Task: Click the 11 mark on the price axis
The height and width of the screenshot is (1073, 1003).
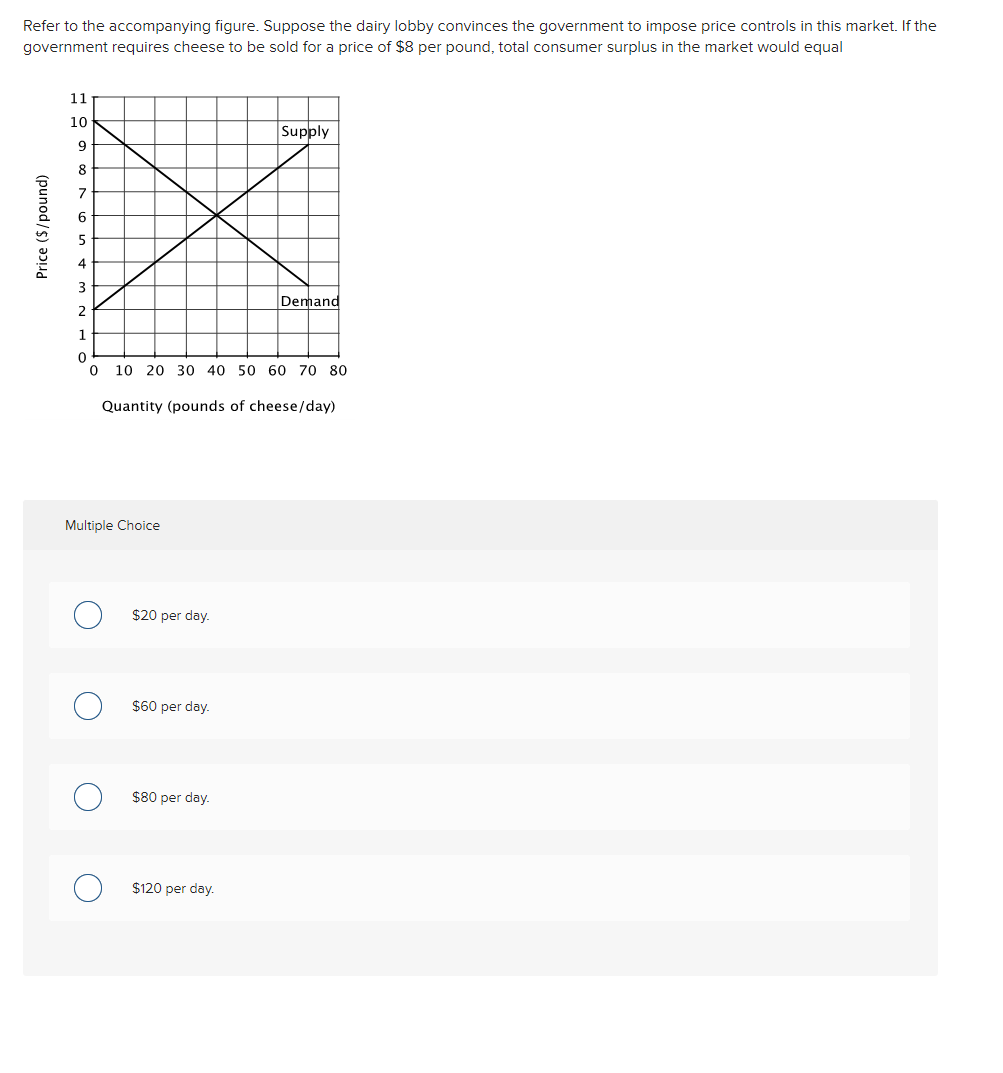Action: [76, 98]
